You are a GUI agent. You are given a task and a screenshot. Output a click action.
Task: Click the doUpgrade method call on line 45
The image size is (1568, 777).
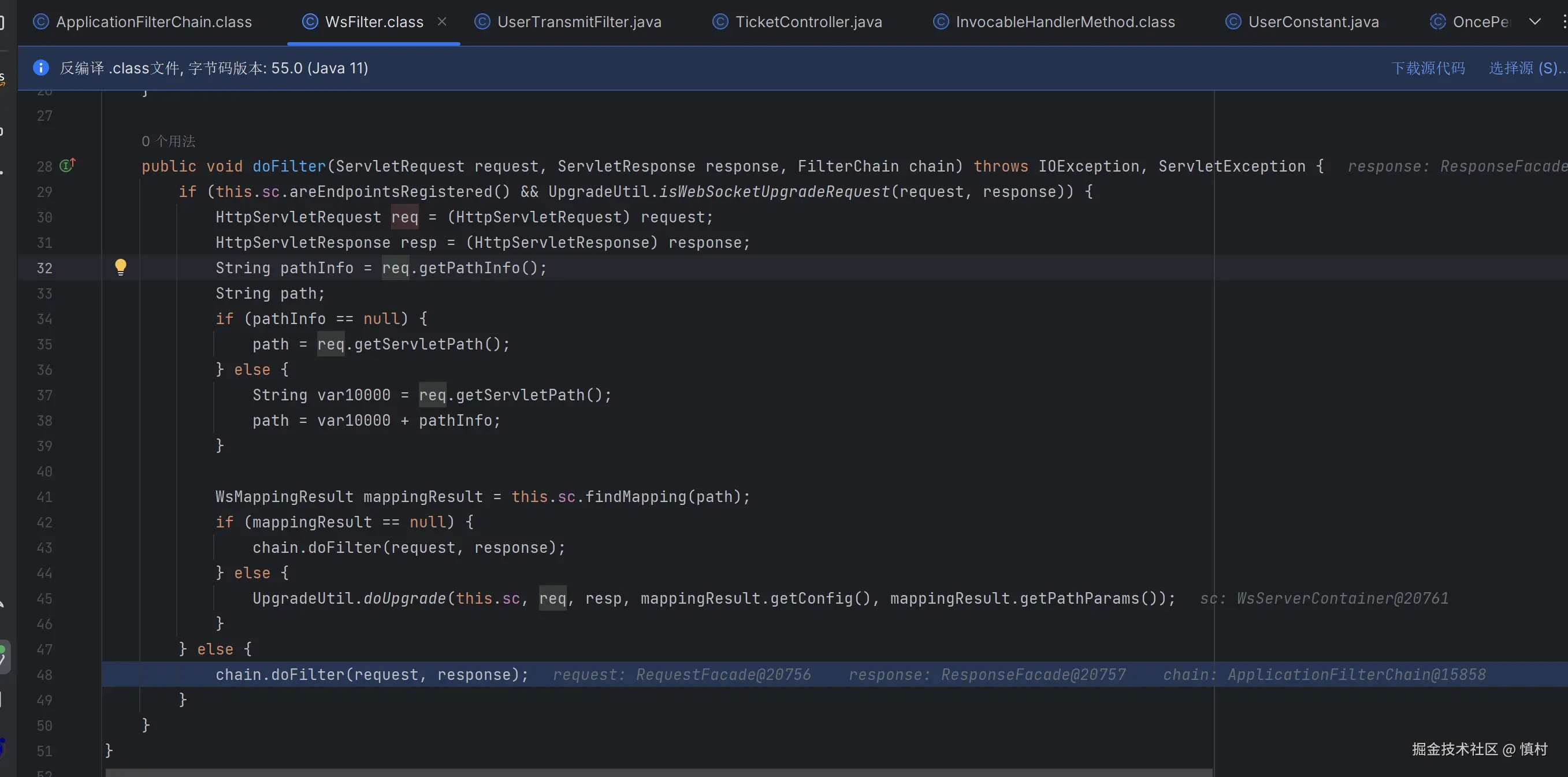click(405, 598)
